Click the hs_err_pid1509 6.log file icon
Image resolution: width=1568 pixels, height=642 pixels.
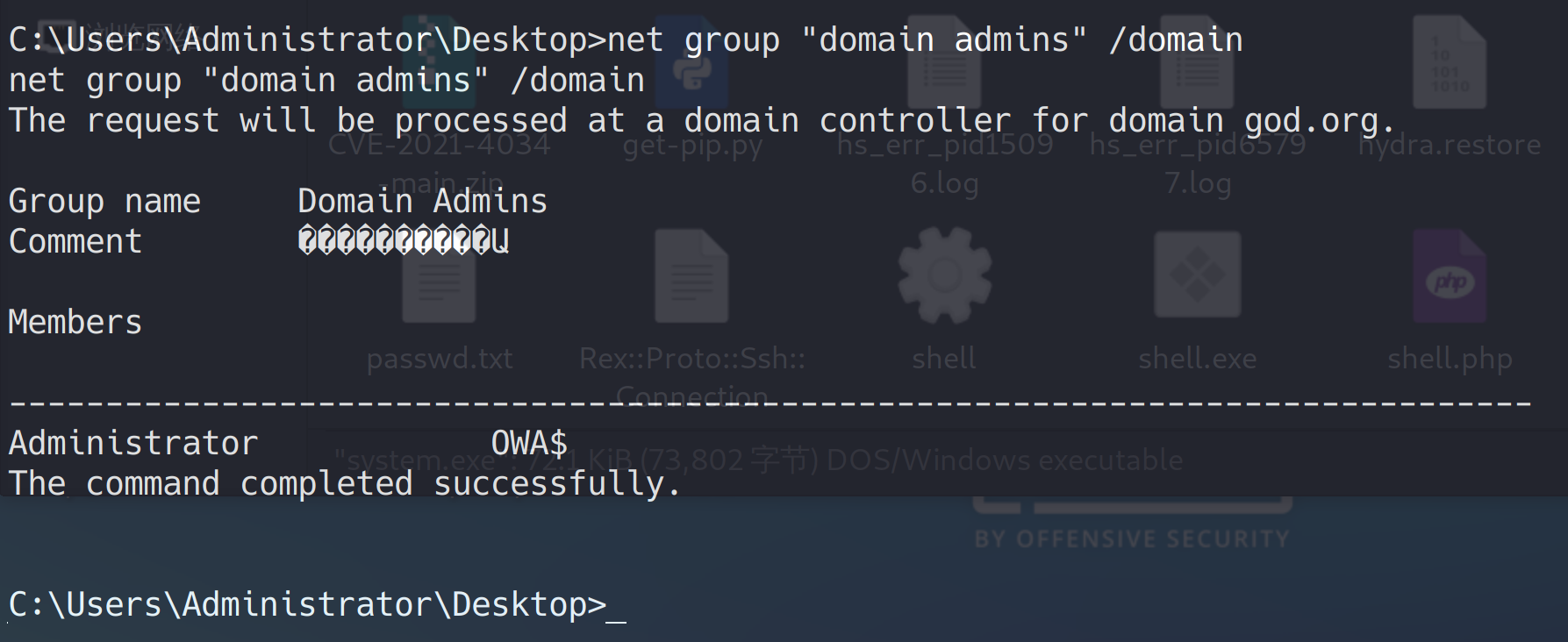[945, 61]
